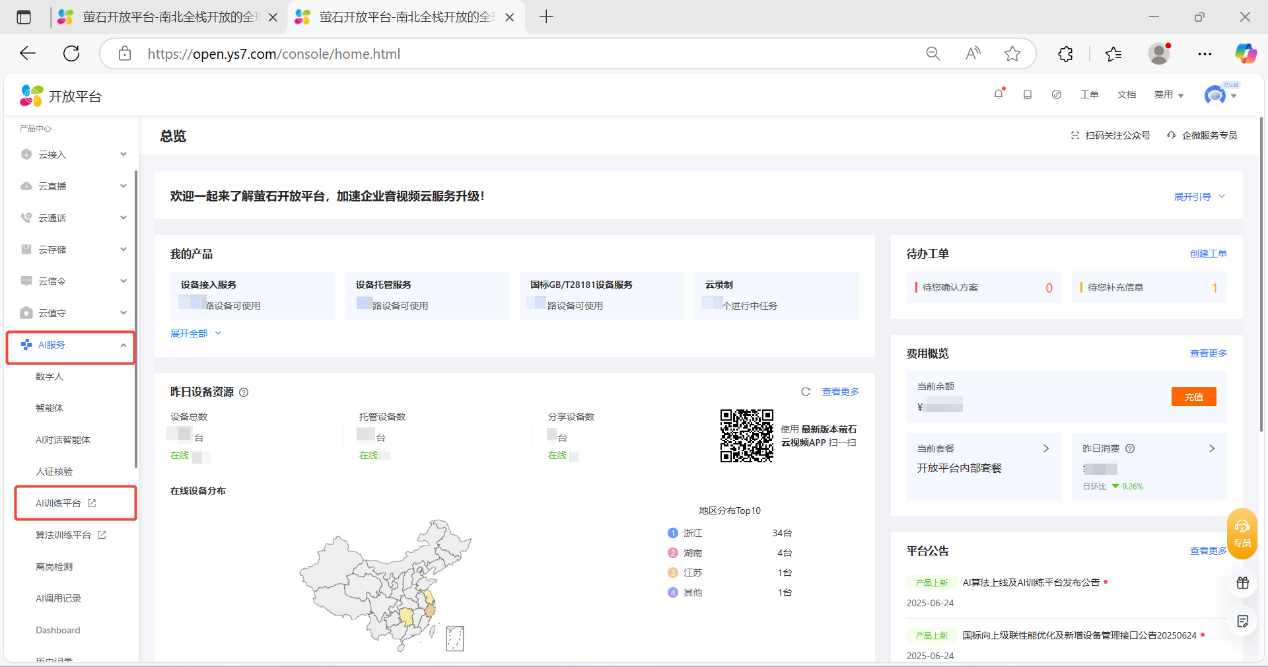
Task: Click the link-circle icon in header
Action: [1056, 95]
